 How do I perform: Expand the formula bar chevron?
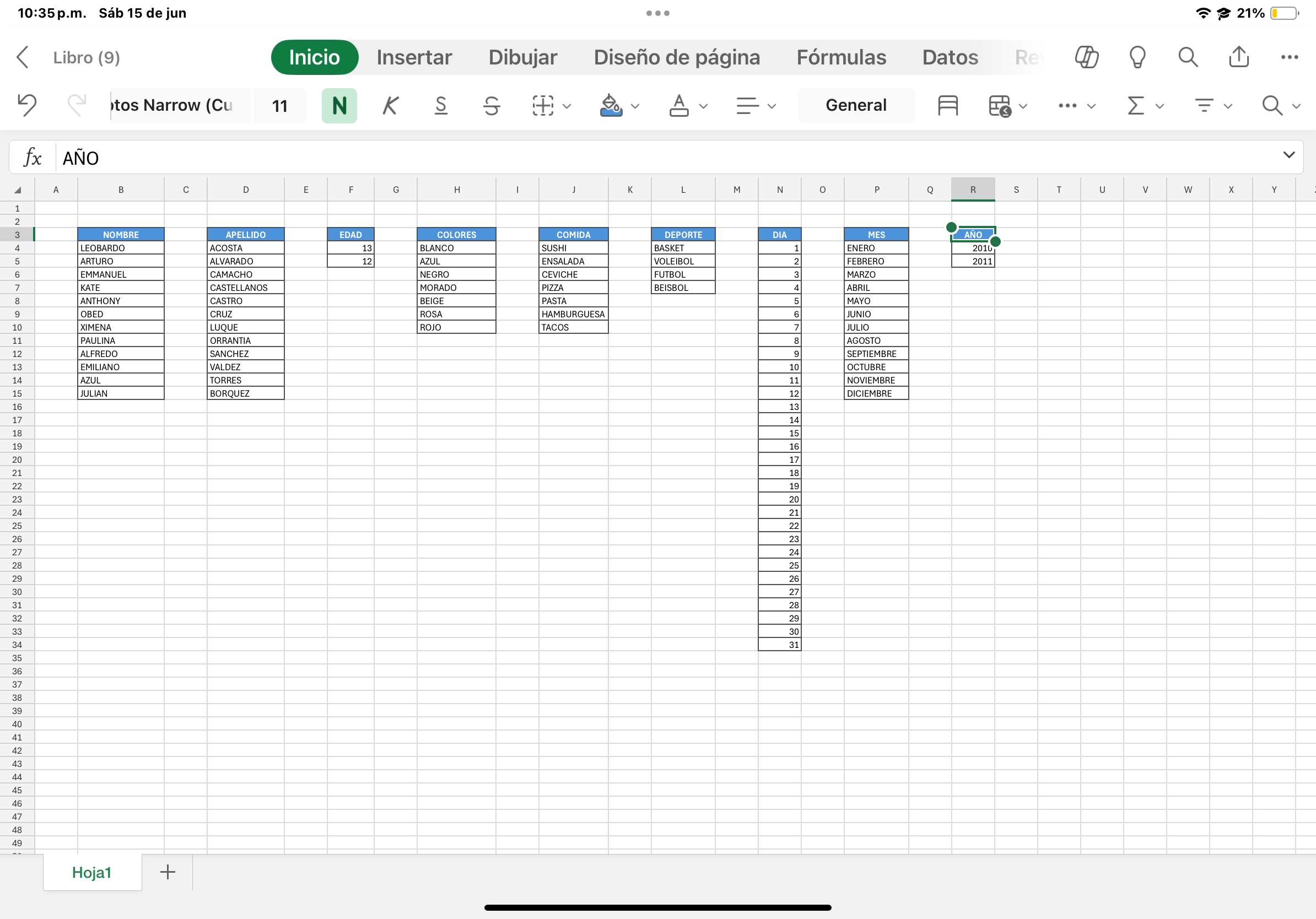[1288, 155]
